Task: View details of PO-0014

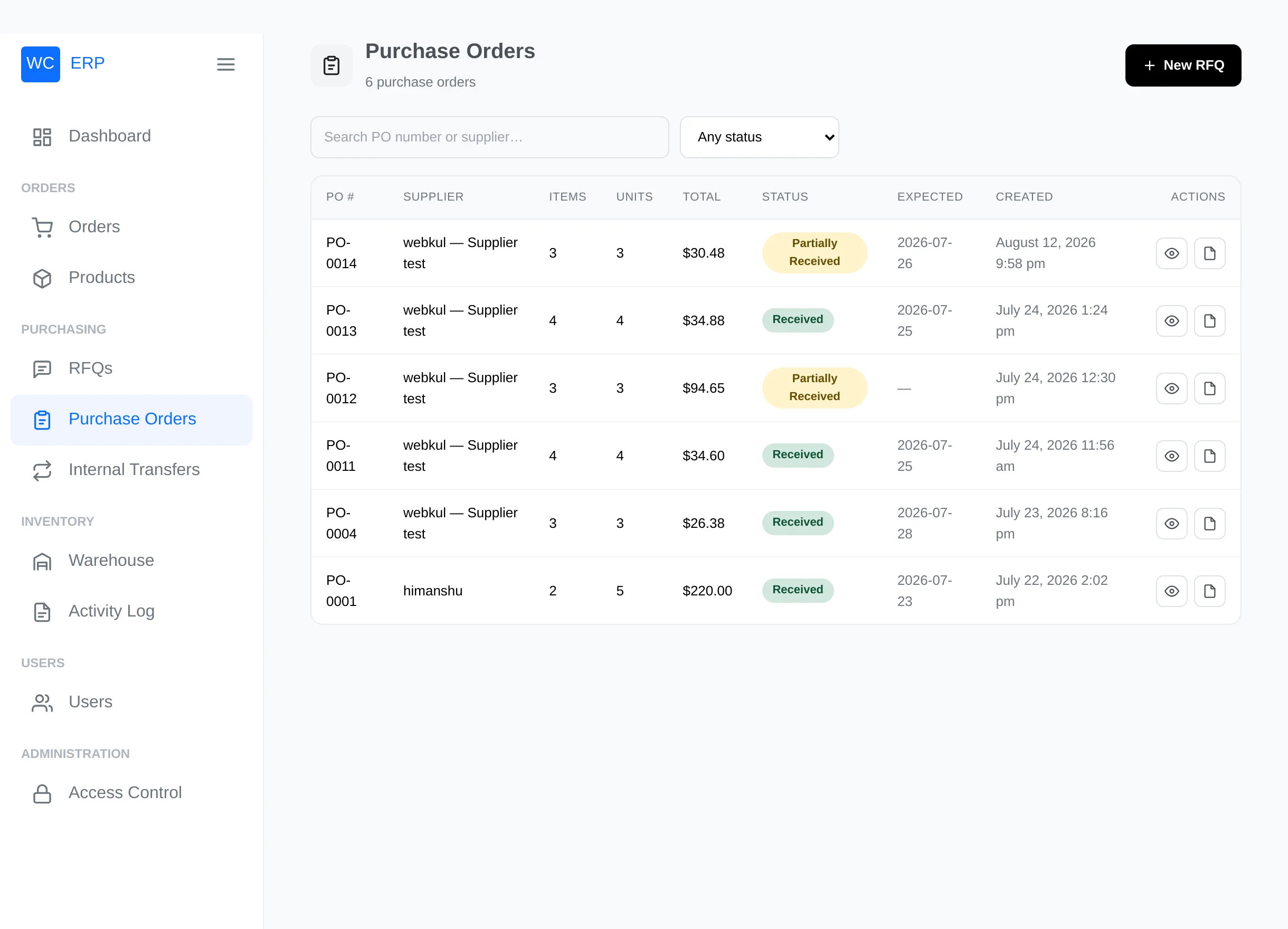Action: pyautogui.click(x=1171, y=253)
